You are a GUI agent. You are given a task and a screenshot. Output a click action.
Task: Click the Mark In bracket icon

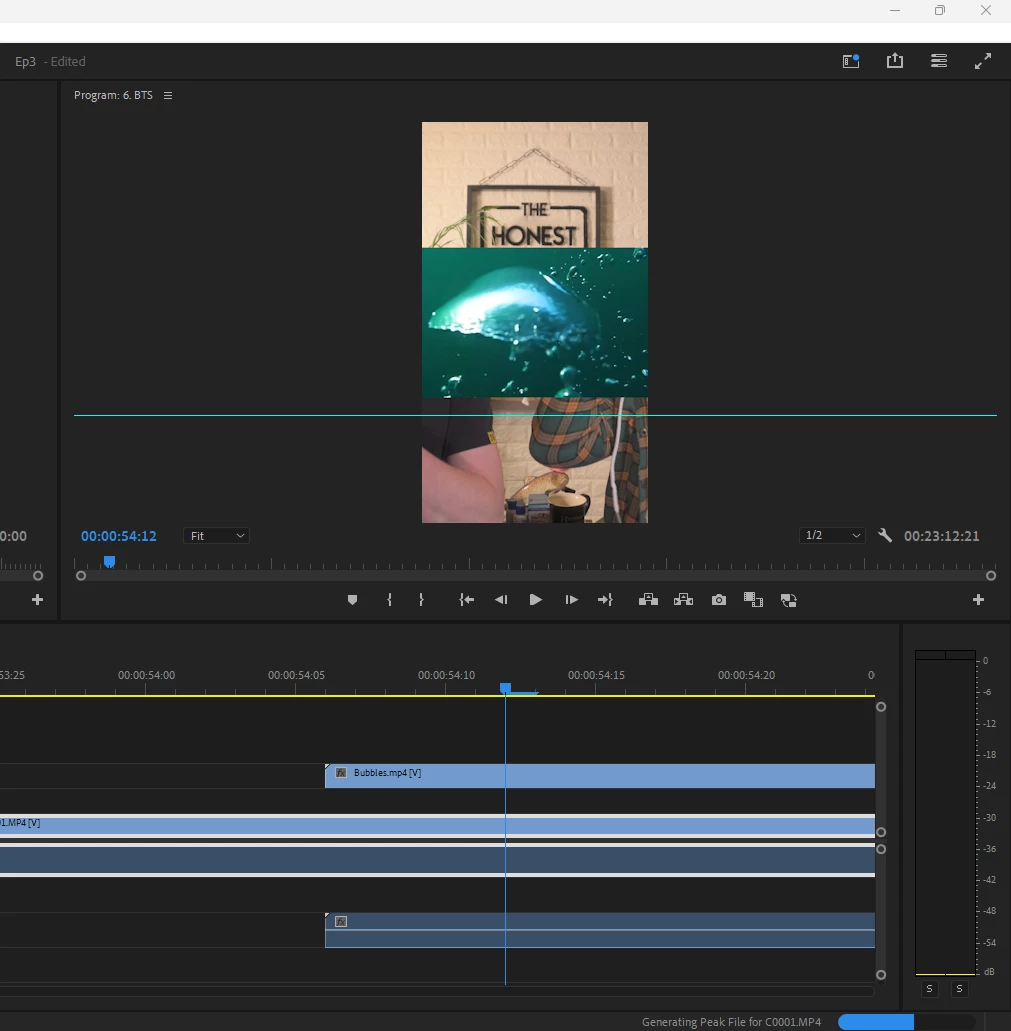point(389,600)
